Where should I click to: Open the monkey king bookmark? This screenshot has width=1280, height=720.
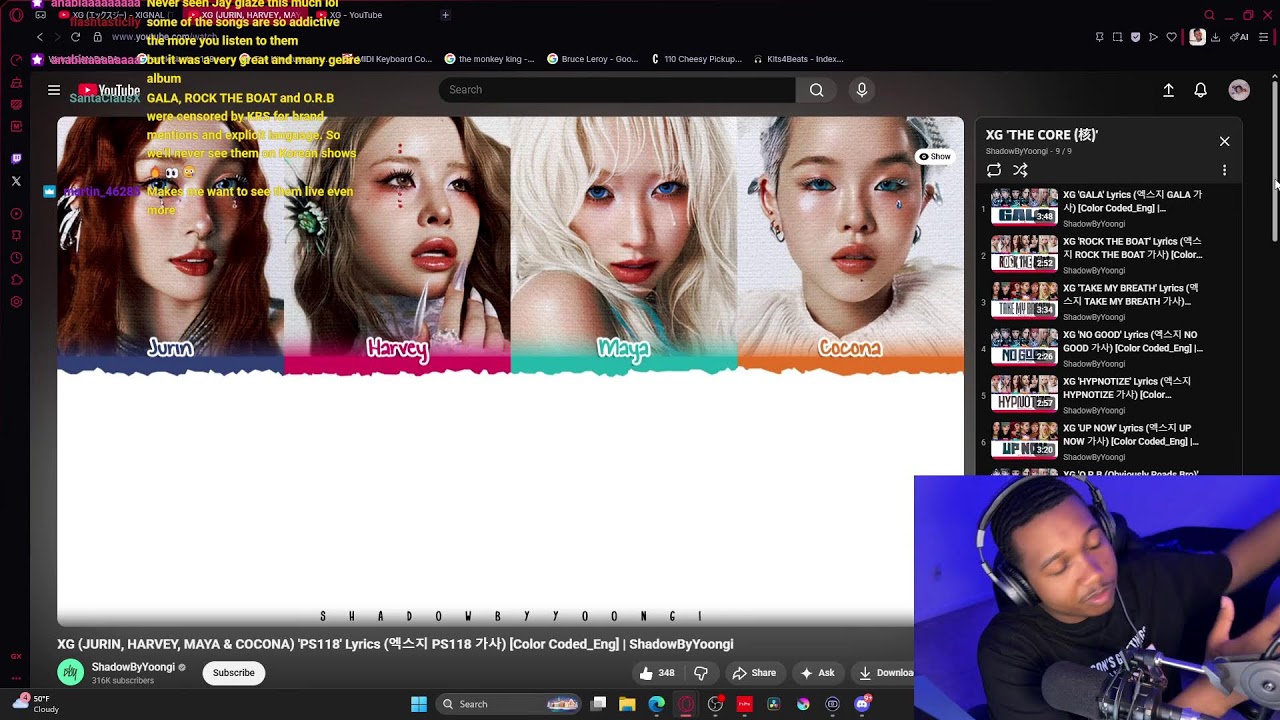[x=489, y=59]
